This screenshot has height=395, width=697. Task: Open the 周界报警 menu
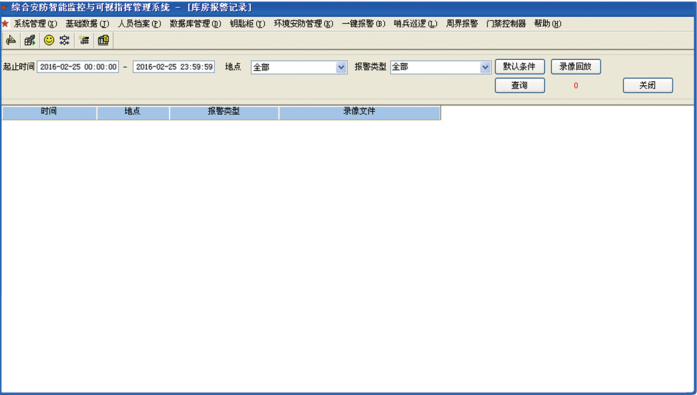tap(461, 24)
